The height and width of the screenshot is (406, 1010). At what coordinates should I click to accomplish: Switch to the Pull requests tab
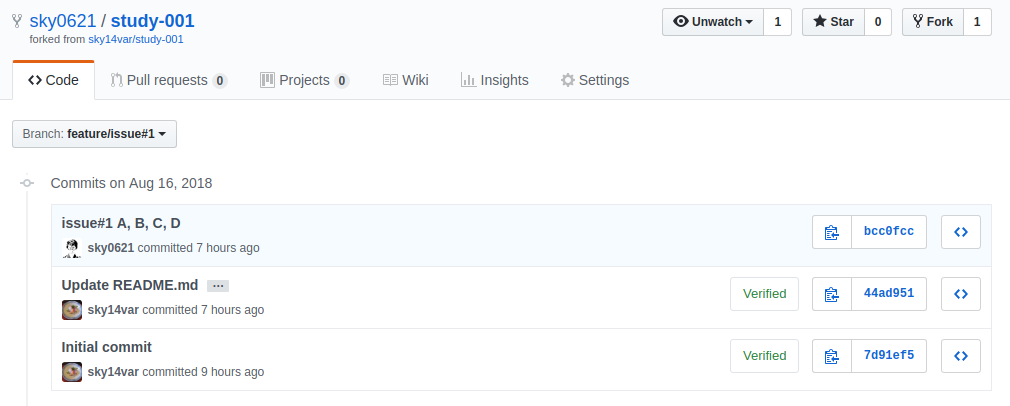tap(168, 80)
